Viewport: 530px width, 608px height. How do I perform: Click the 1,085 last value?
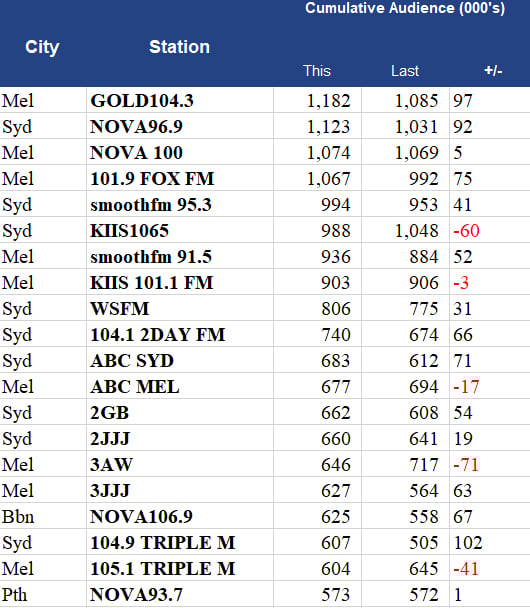pyautogui.click(x=416, y=101)
